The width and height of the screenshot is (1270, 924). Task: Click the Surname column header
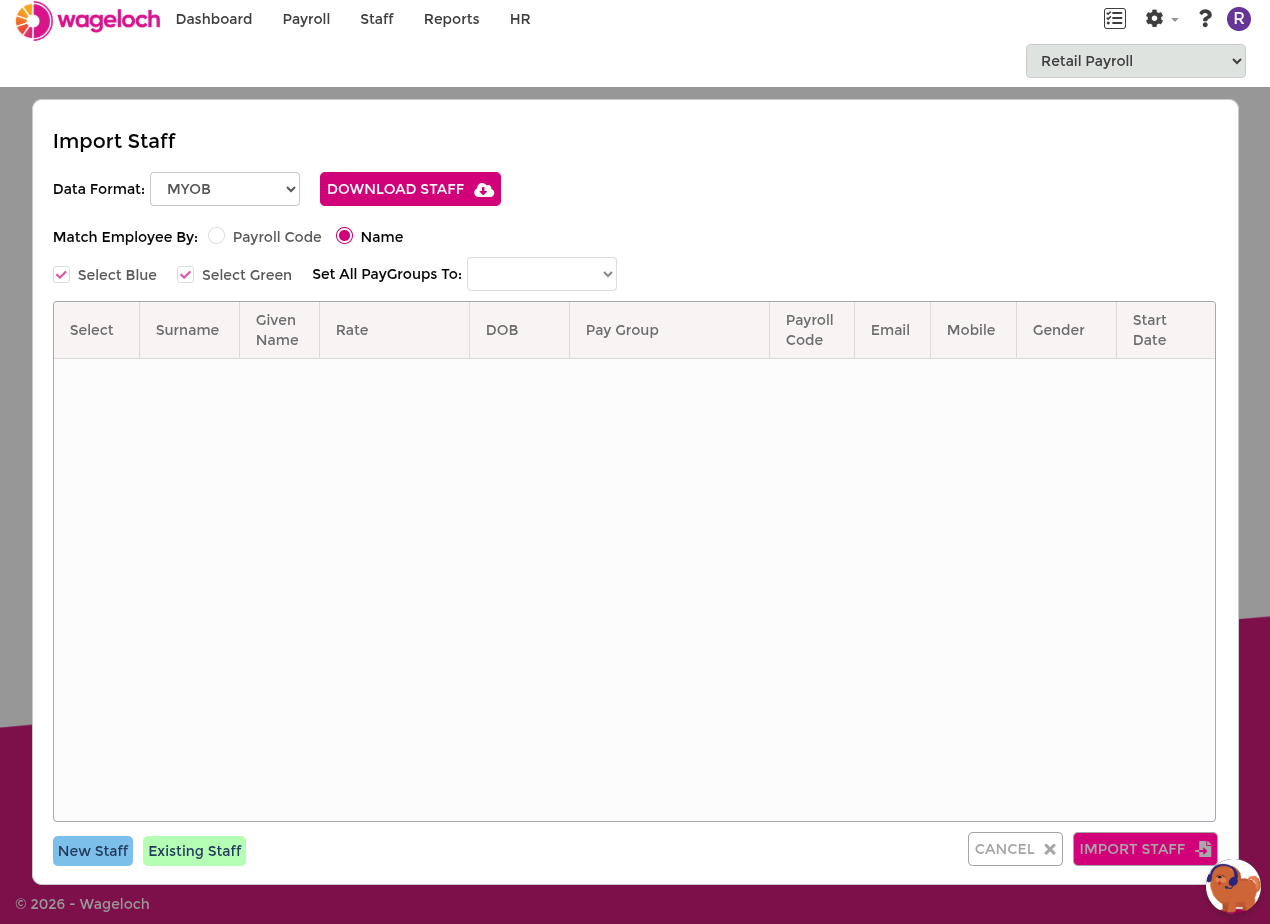tap(188, 330)
